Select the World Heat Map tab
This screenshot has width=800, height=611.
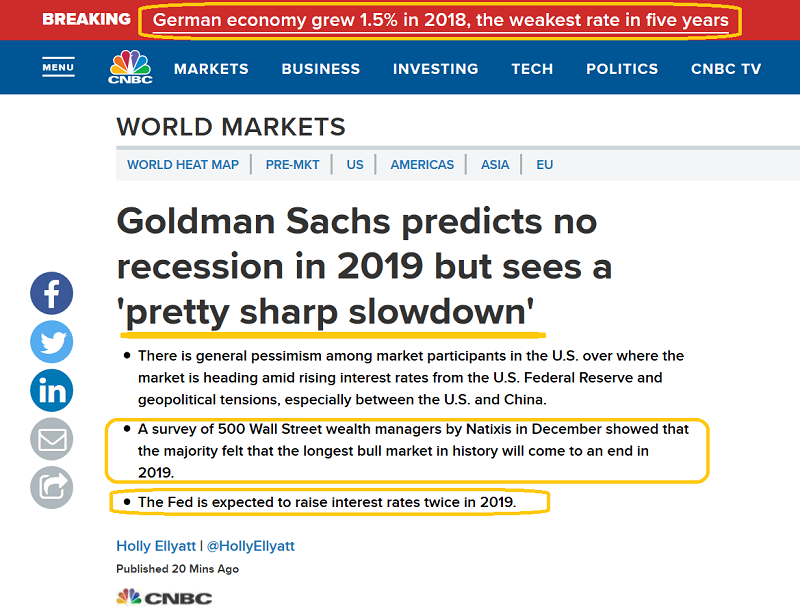pyautogui.click(x=183, y=165)
